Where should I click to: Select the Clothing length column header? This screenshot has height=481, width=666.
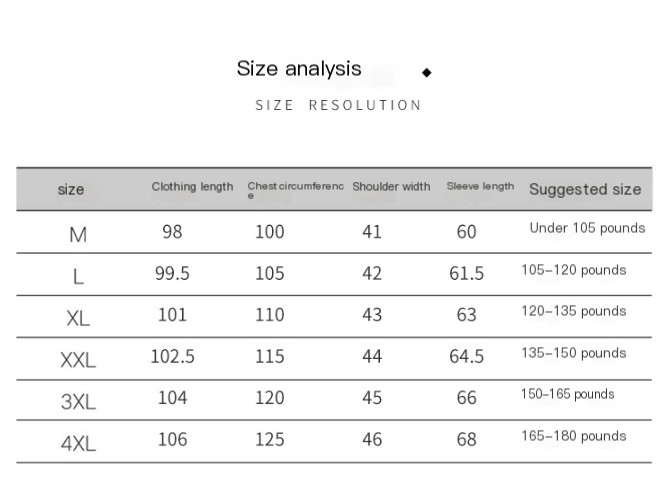(x=192, y=187)
